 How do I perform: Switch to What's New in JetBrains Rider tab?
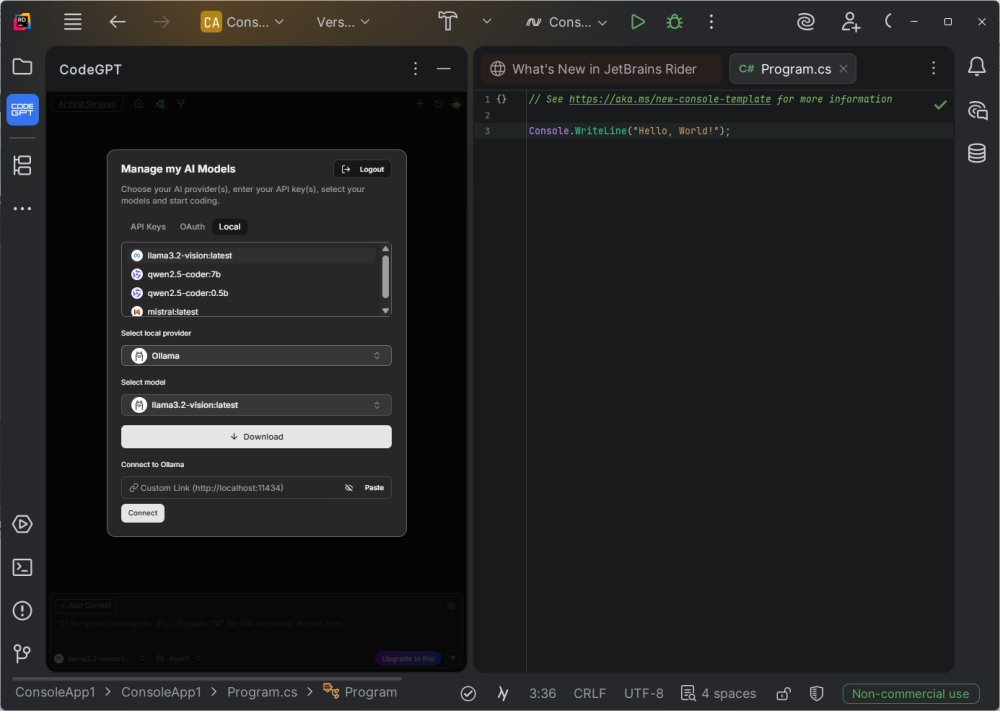pyautogui.click(x=602, y=69)
